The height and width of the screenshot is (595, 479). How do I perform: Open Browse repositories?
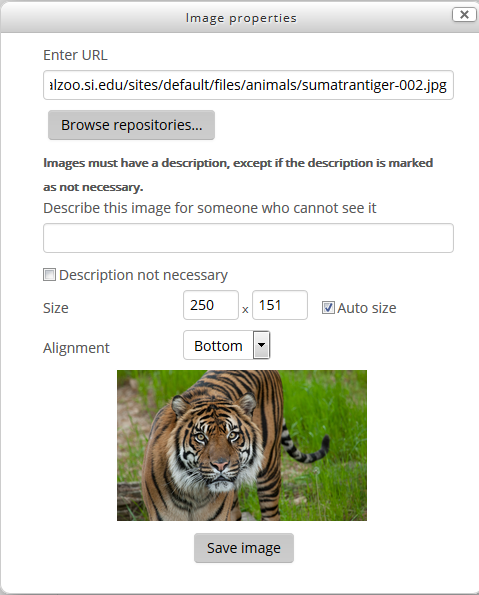coord(131,125)
